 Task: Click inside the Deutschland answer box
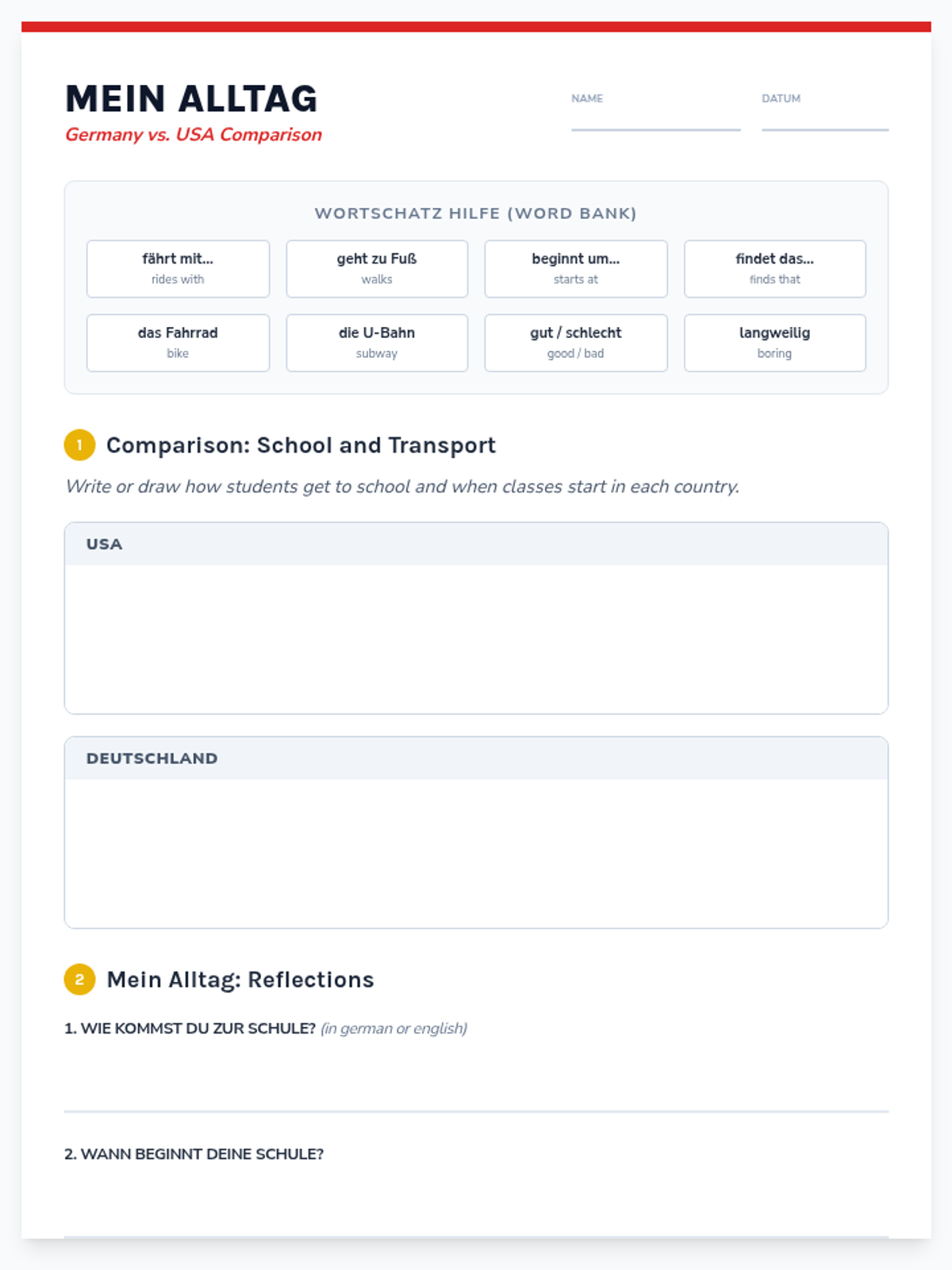[x=476, y=852]
